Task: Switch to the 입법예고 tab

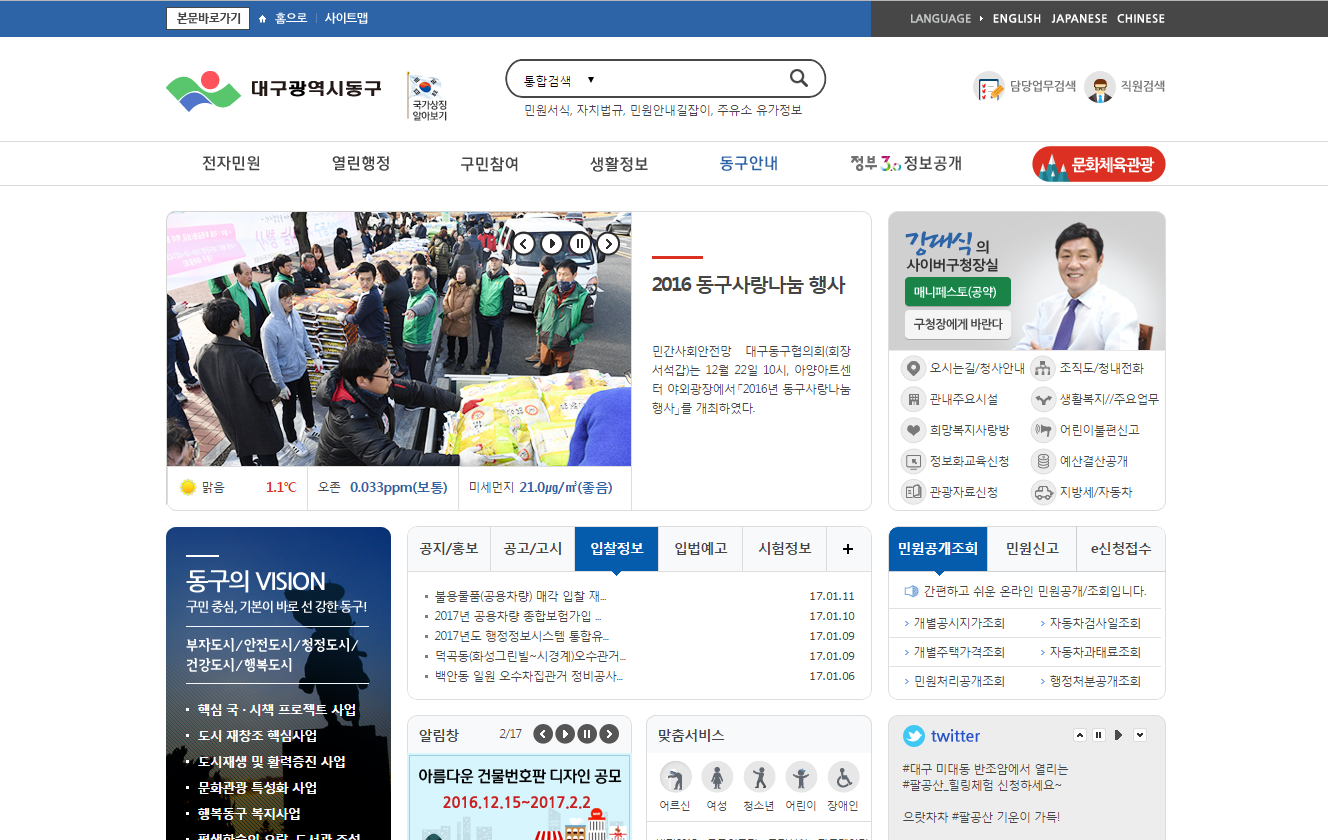Action: pyautogui.click(x=700, y=549)
